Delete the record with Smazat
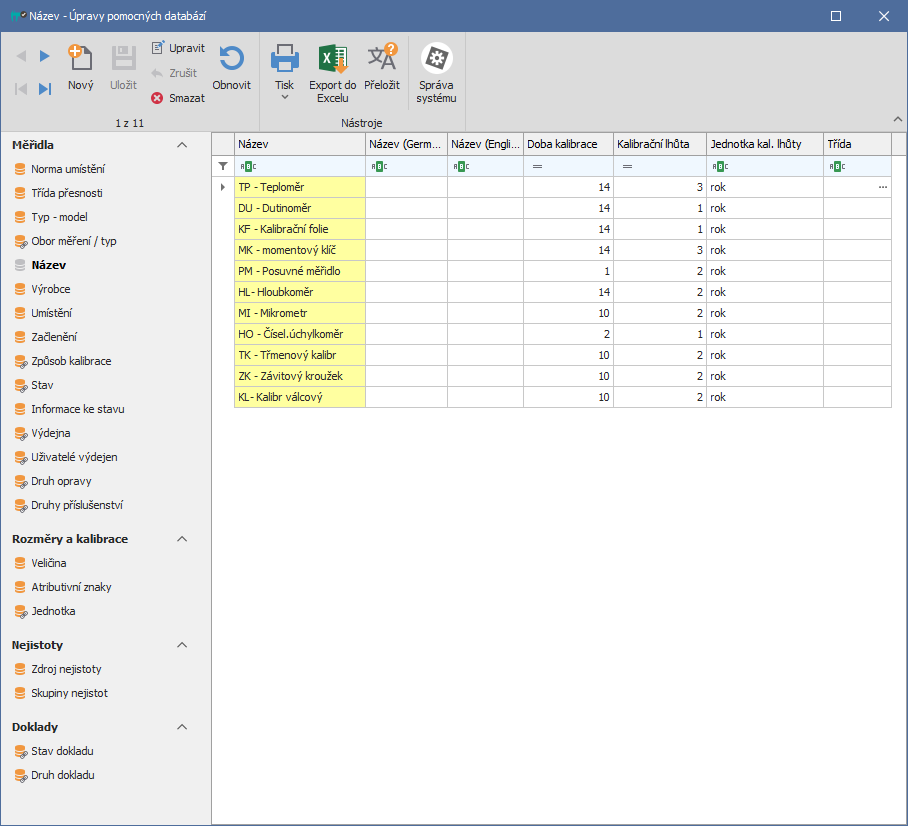The image size is (908, 826). (x=178, y=98)
